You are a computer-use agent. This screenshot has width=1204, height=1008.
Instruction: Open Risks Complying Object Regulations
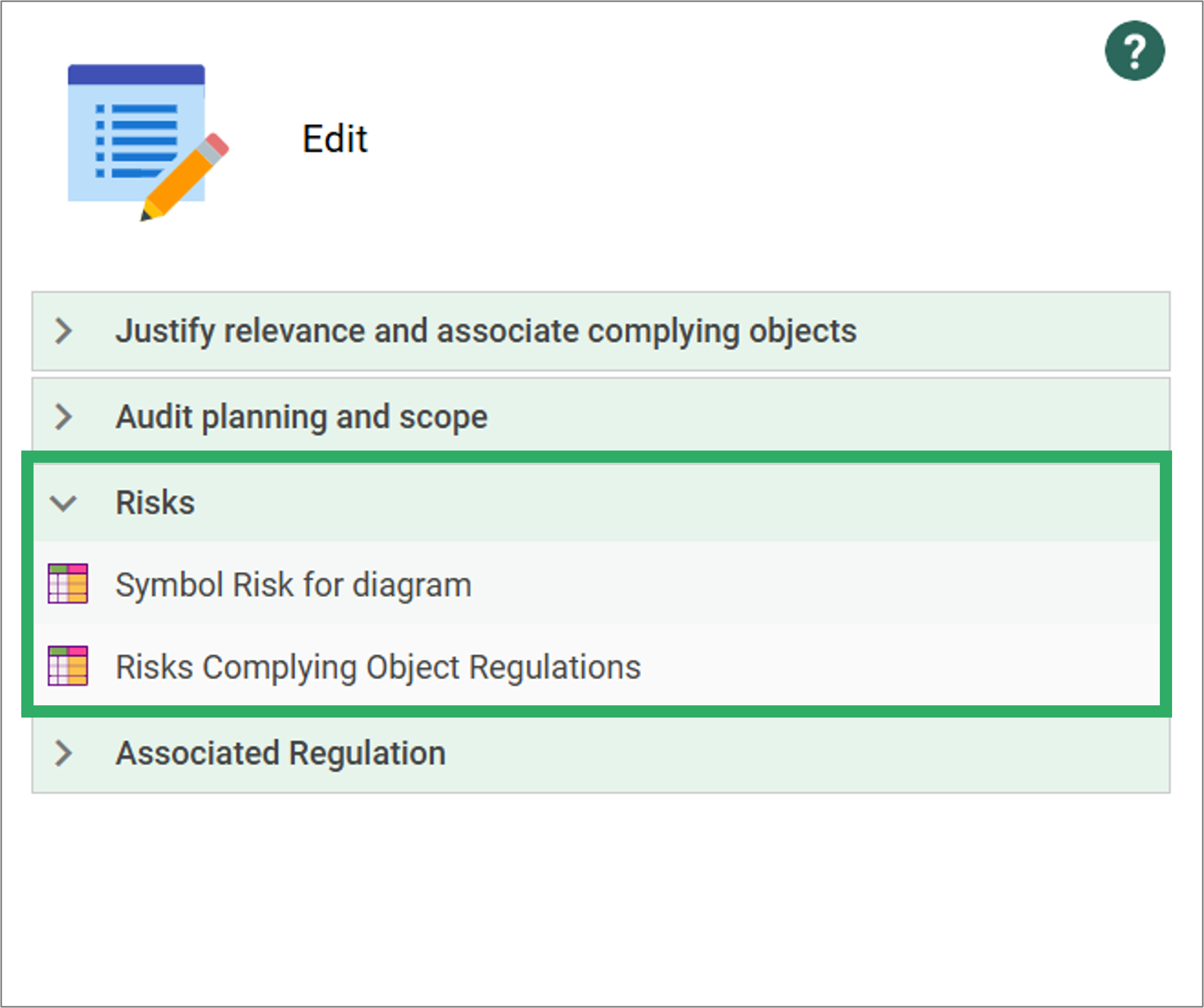tap(378, 667)
